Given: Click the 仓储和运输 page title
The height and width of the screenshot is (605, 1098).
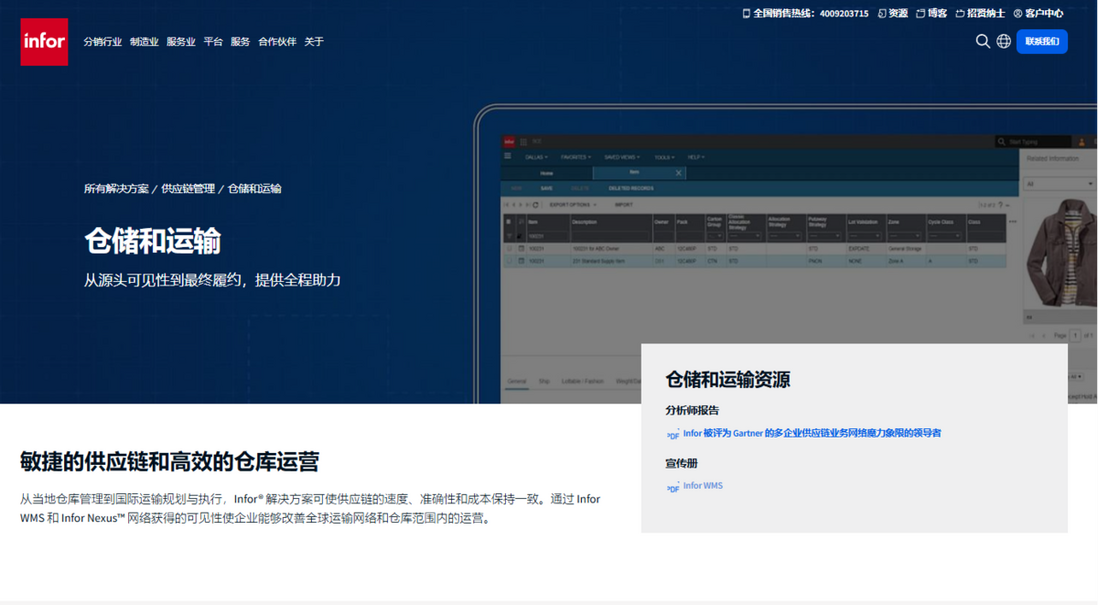Looking at the screenshot, I should click(x=153, y=242).
